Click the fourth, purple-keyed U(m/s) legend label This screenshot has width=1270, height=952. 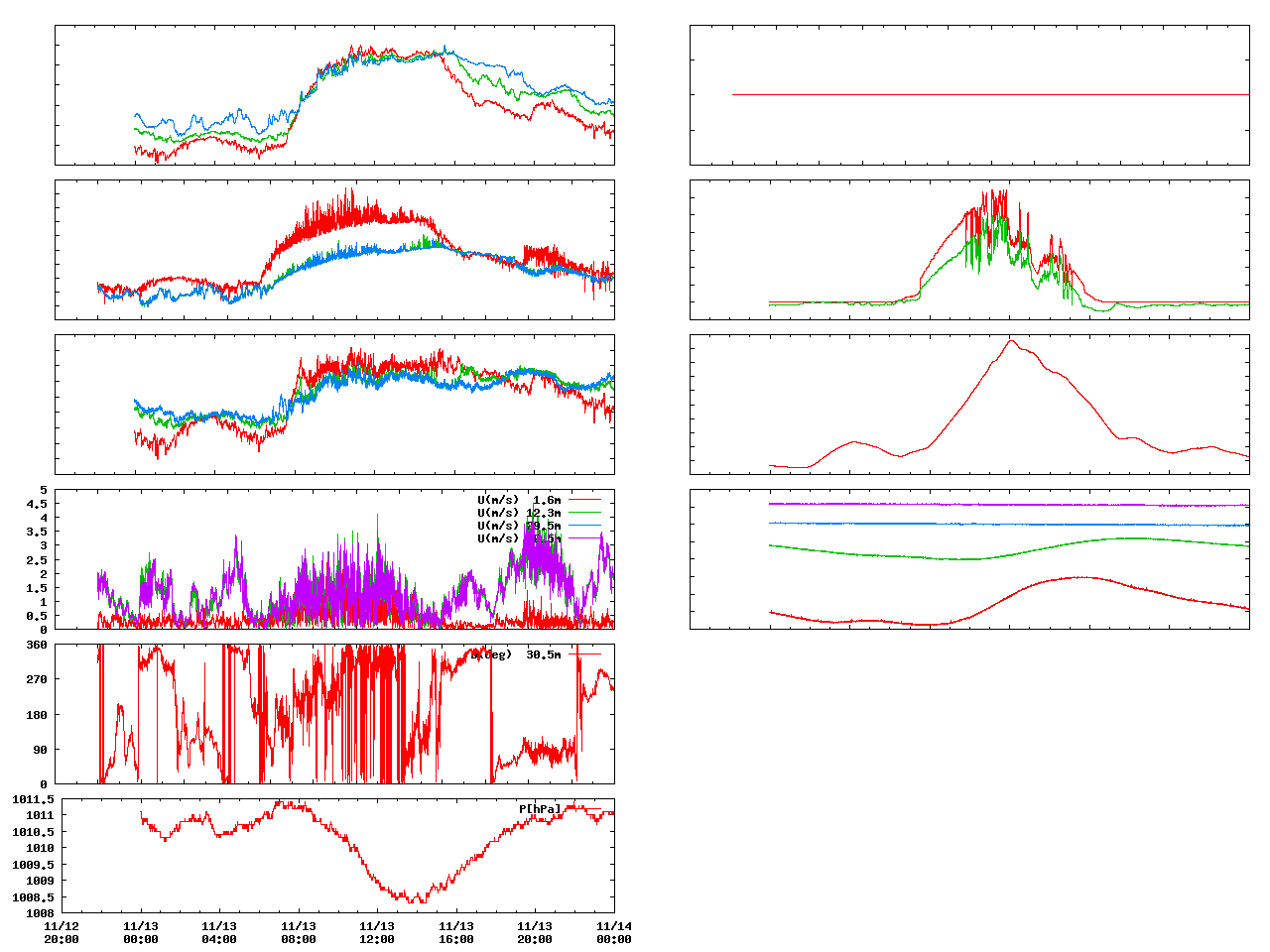click(x=519, y=538)
